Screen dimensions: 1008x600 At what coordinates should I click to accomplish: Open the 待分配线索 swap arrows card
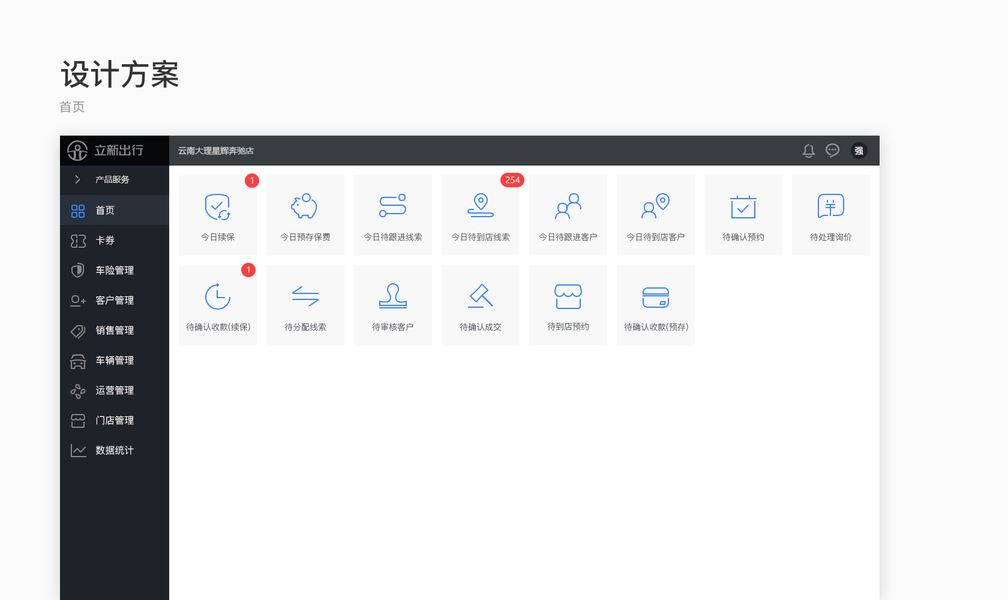click(305, 305)
